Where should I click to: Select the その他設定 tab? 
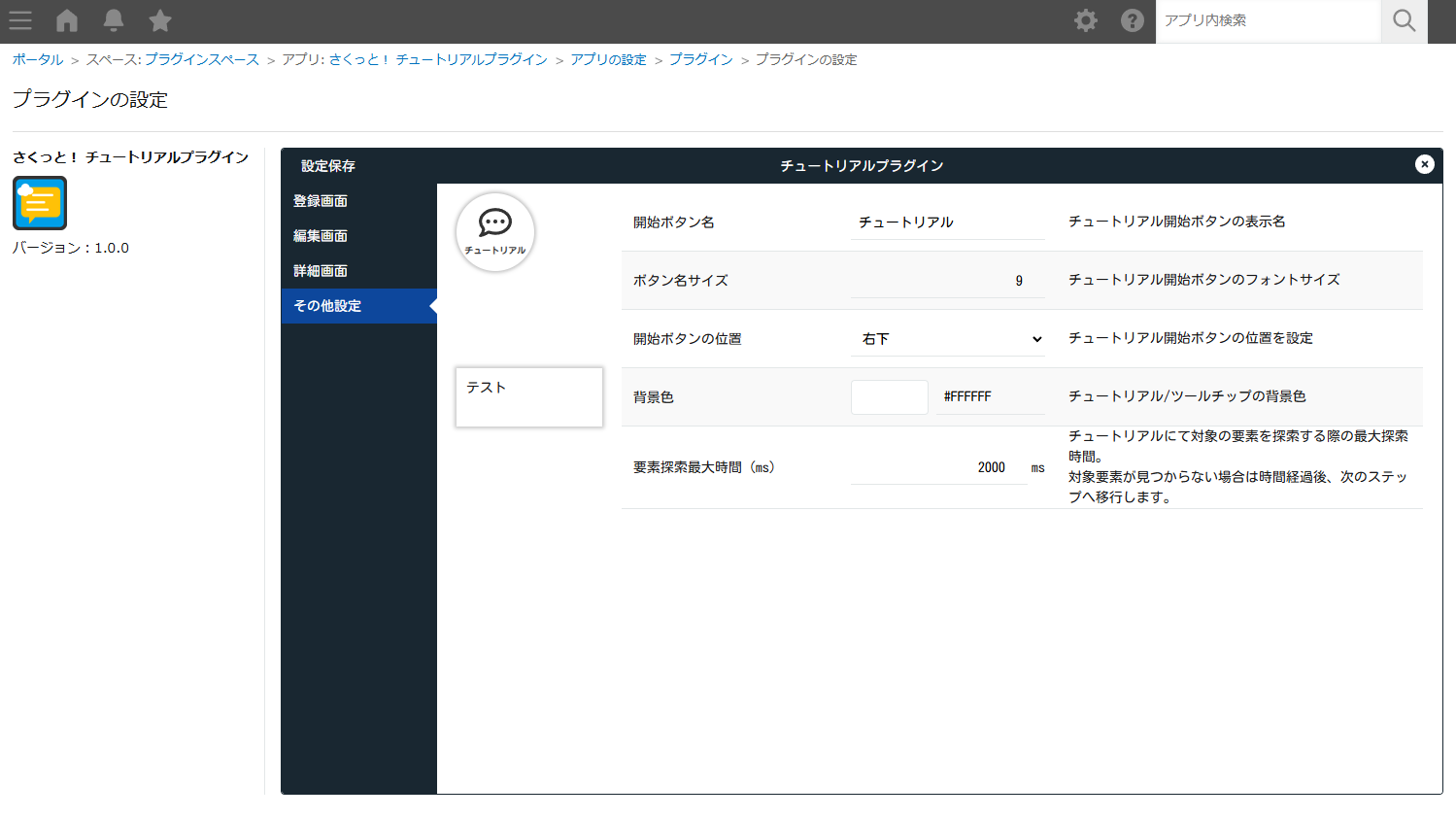[327, 306]
